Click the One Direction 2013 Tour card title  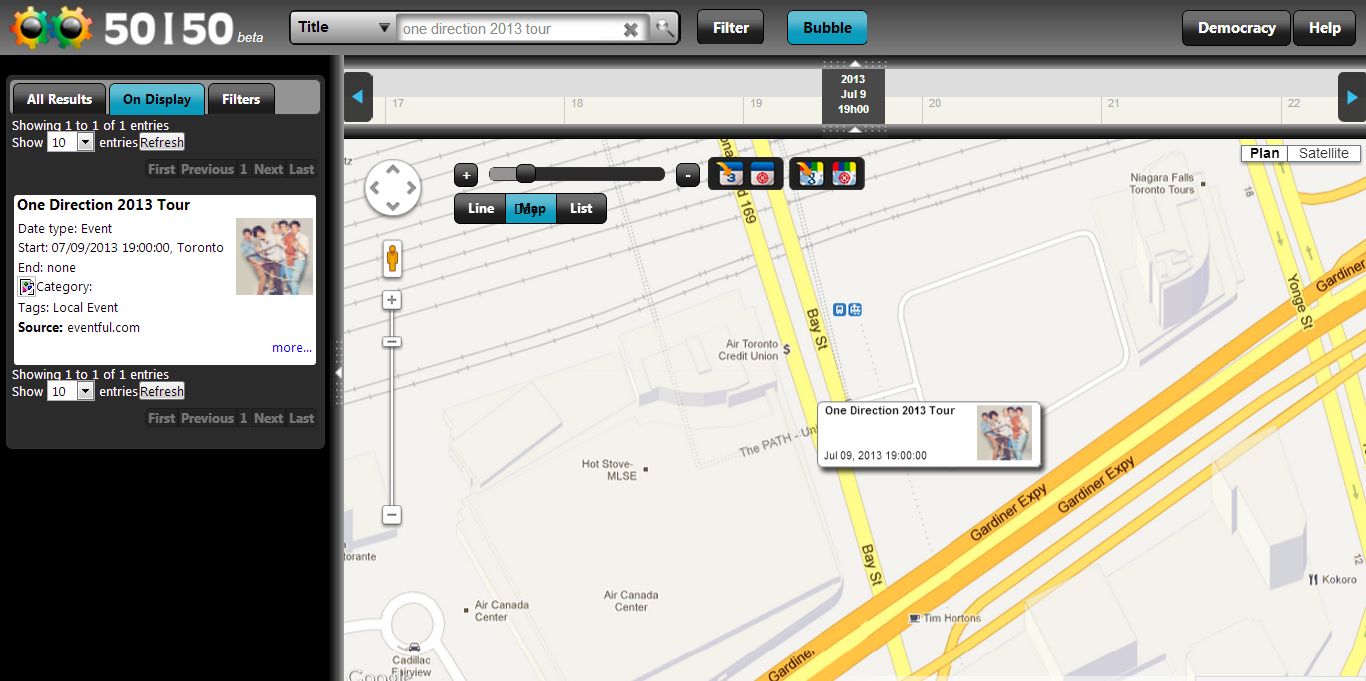point(104,205)
